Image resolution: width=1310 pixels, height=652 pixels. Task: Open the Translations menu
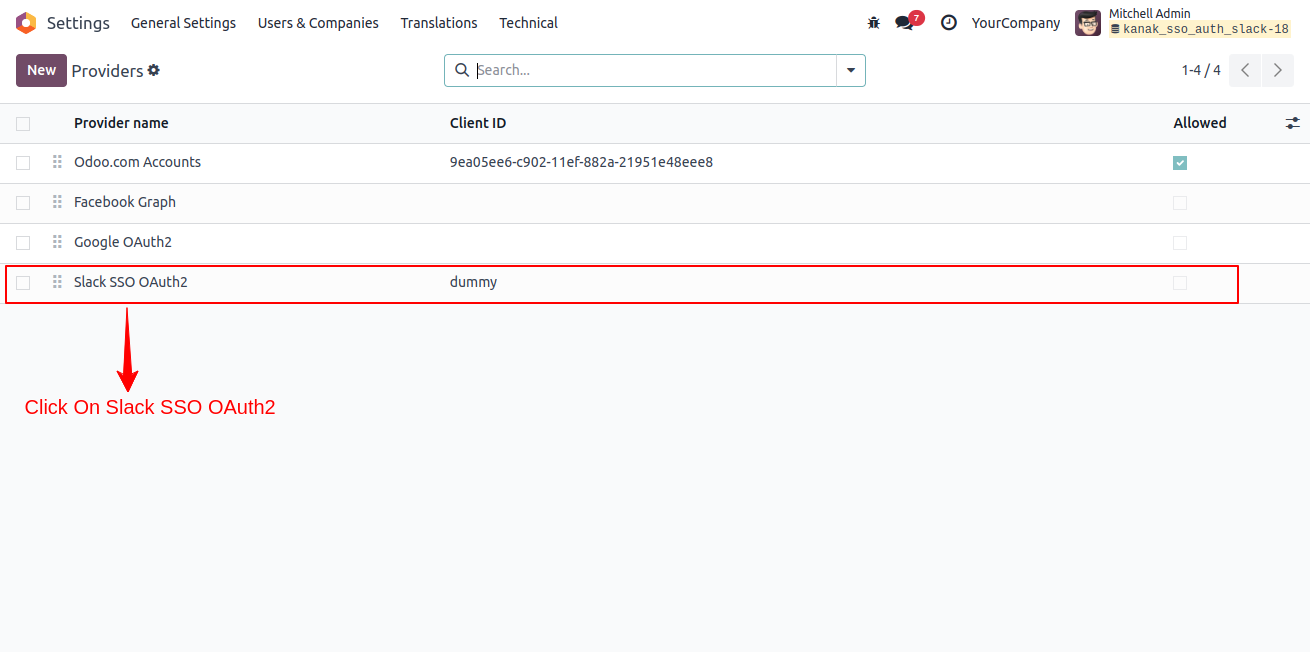[439, 23]
